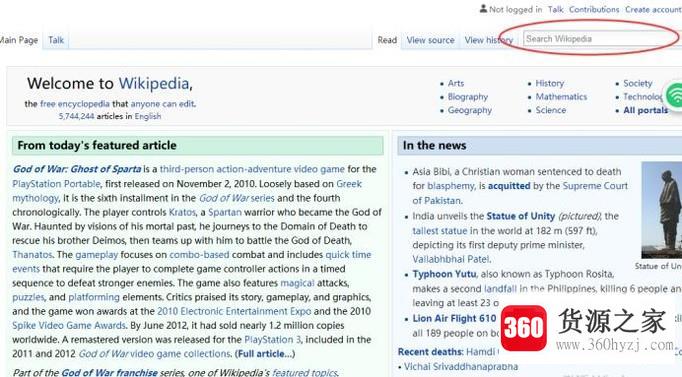Open the Spartan link
Viewport: 682px width, 377px height.
(224, 212)
